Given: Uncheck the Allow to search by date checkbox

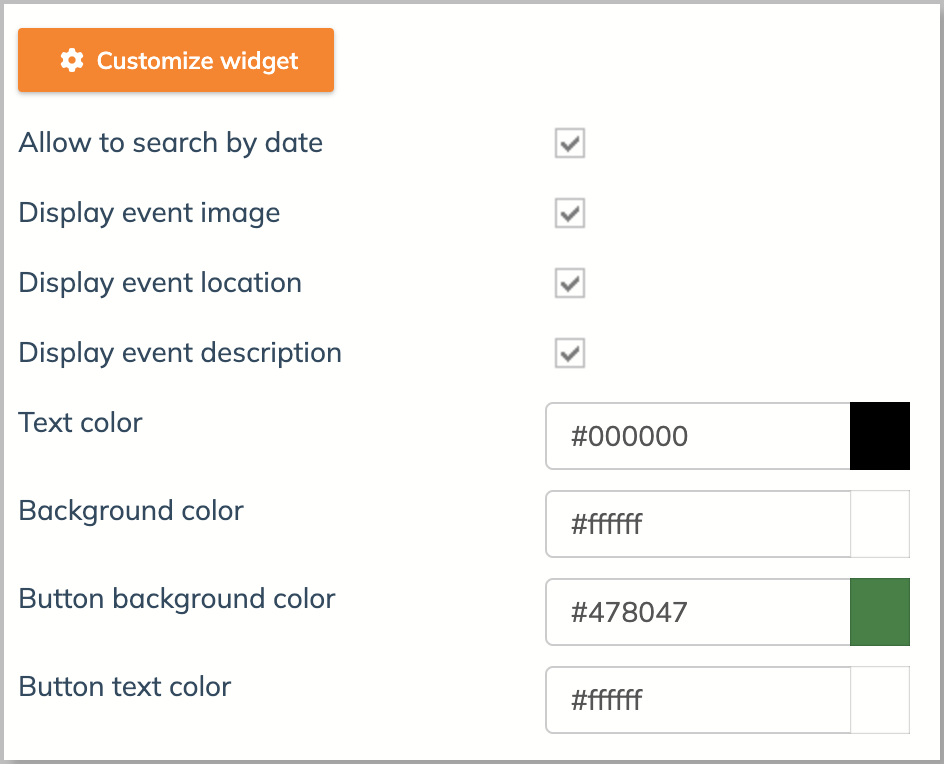Looking at the screenshot, I should click(x=570, y=143).
